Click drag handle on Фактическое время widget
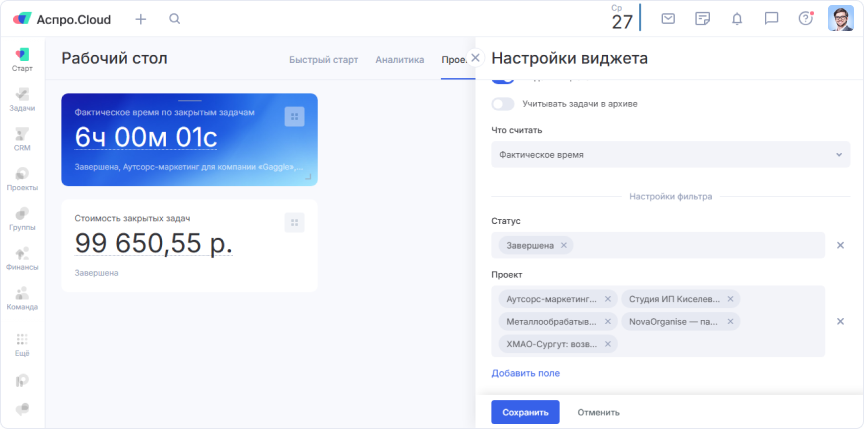This screenshot has width=864, height=429. coord(294,116)
